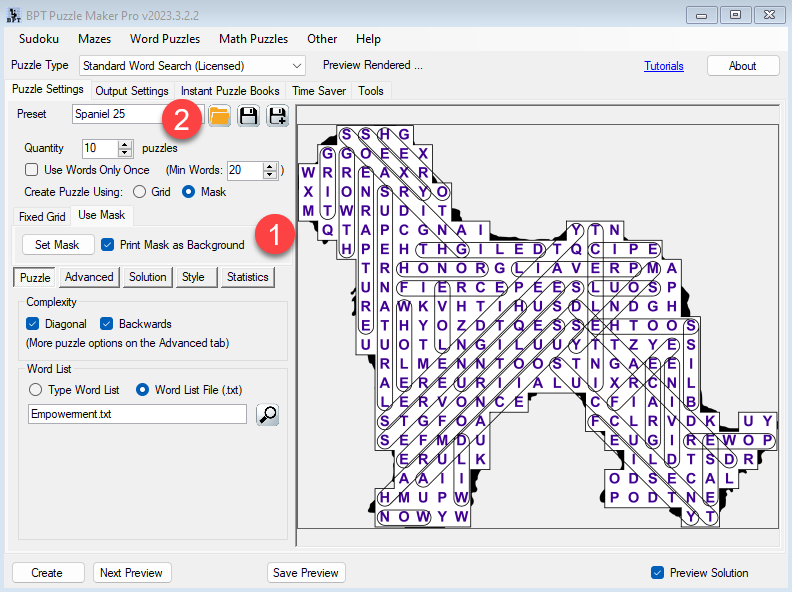
Task: Open the Tutorials link
Action: point(664,66)
